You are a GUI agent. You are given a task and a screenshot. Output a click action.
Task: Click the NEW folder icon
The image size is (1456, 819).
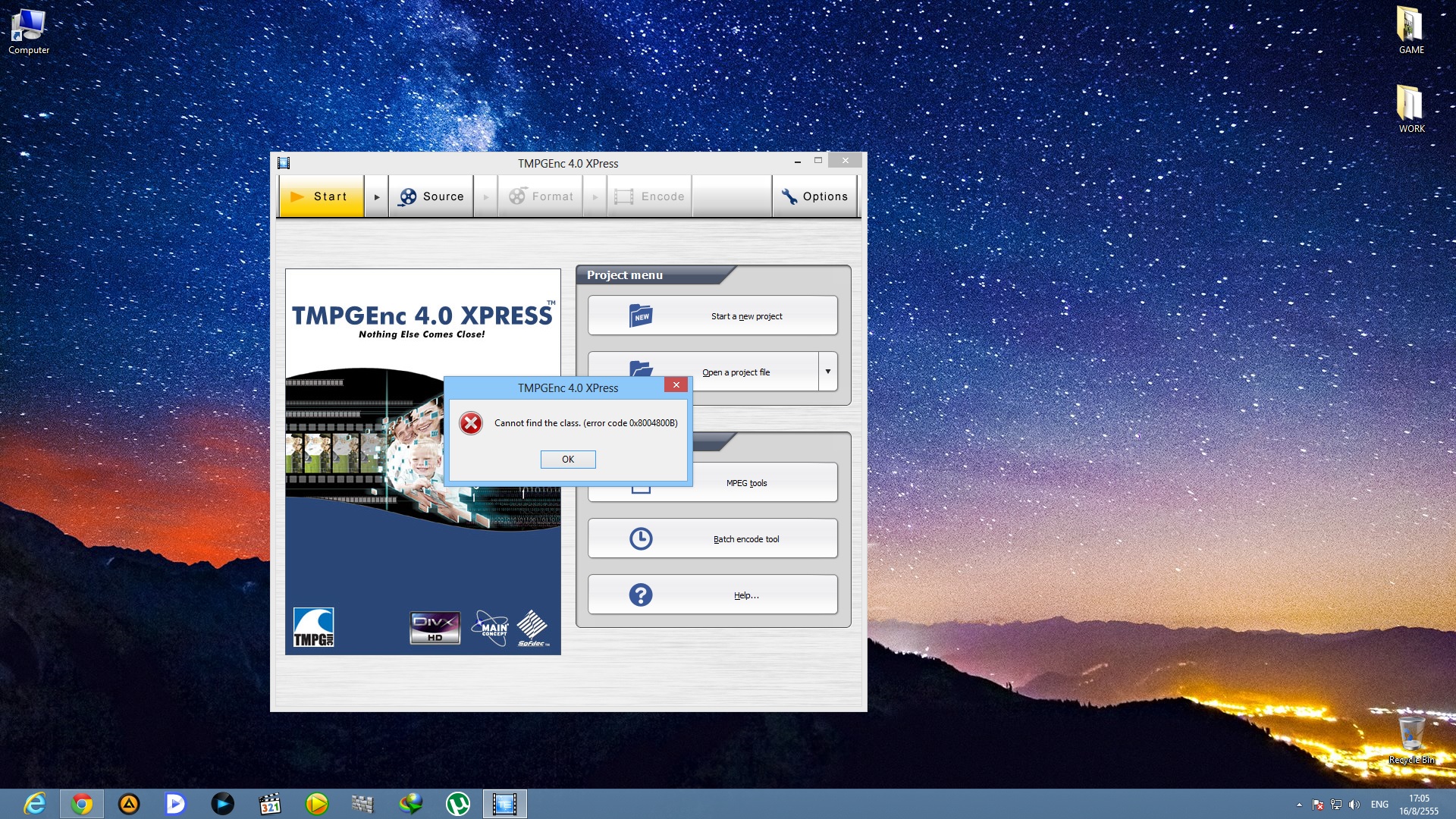[x=641, y=315]
